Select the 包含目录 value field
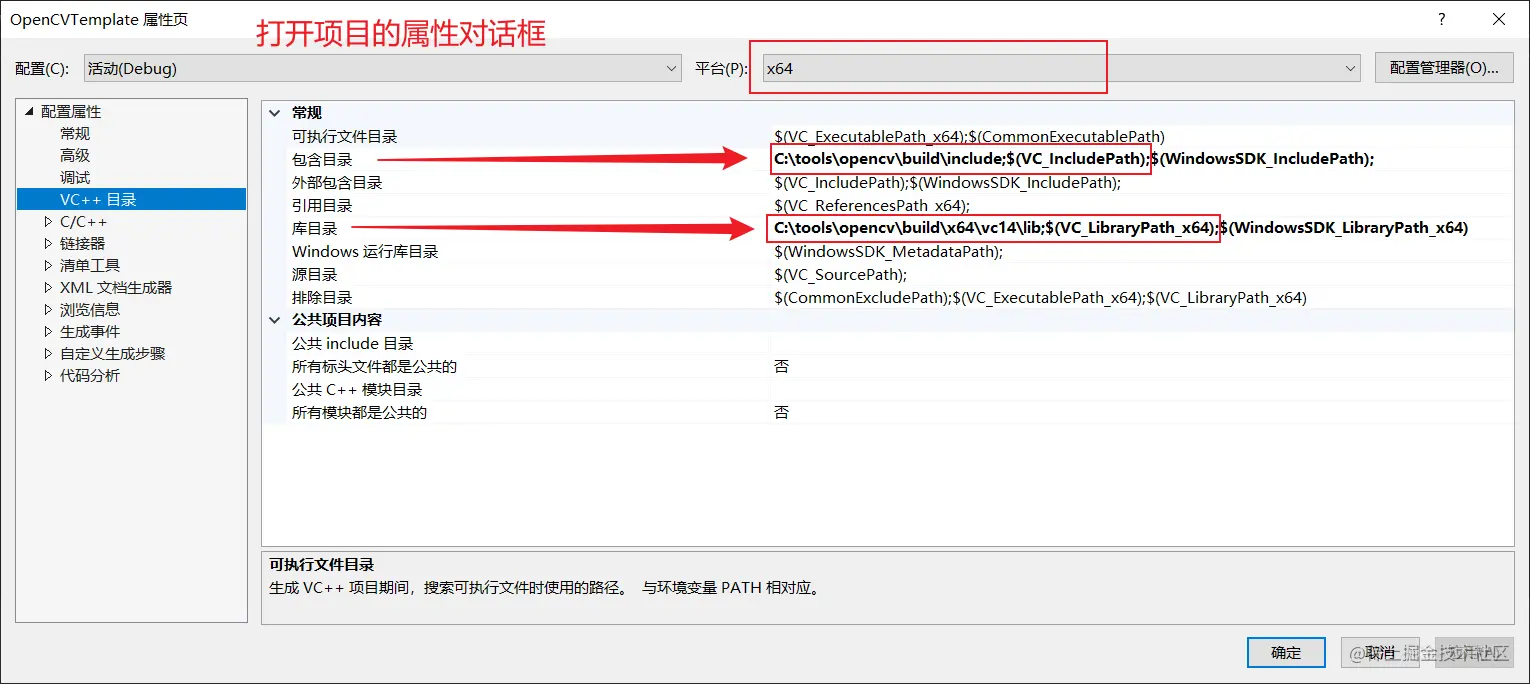 coord(1141,159)
